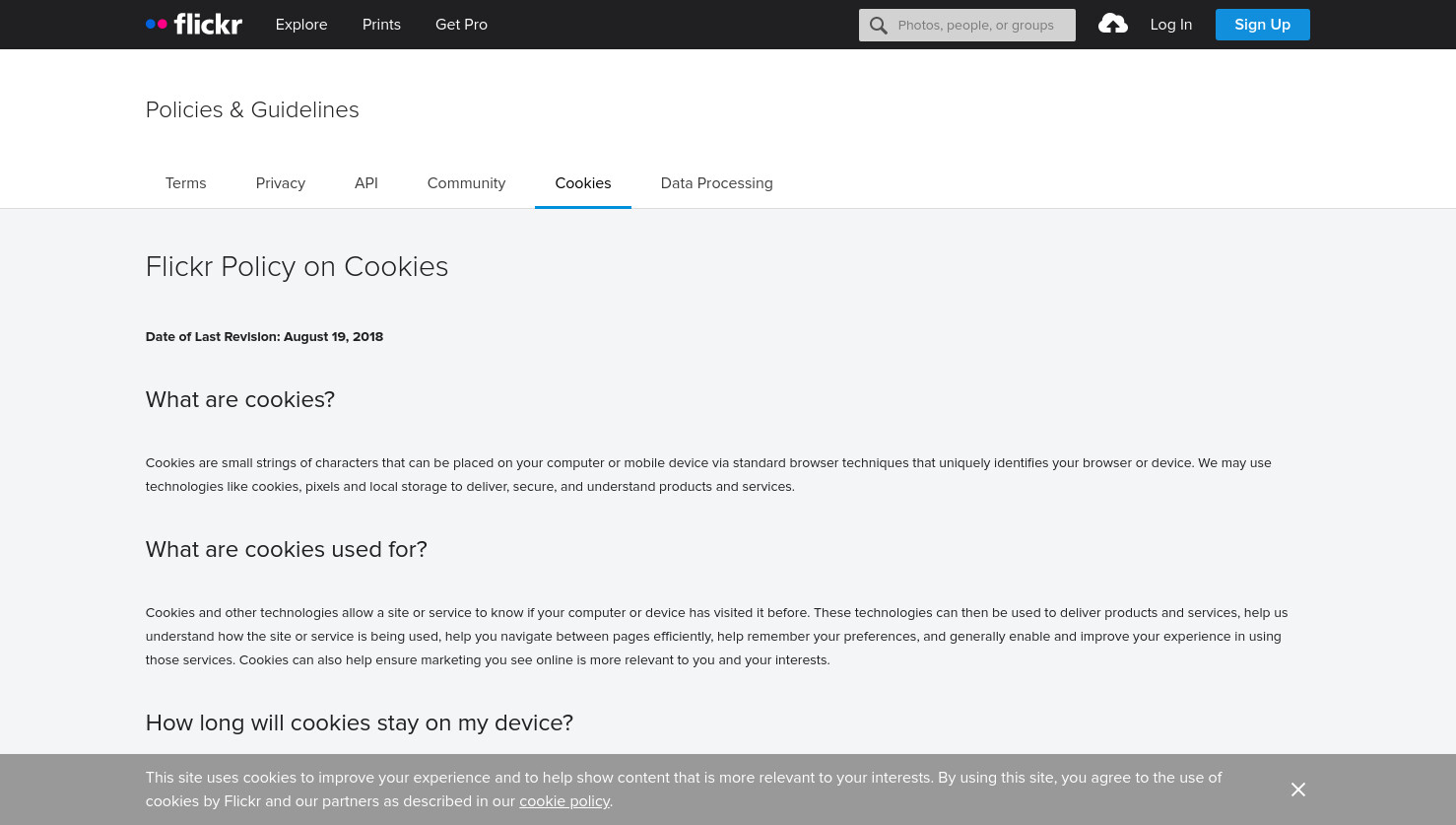
Task: Switch to the Data Processing tab
Action: [x=717, y=183]
